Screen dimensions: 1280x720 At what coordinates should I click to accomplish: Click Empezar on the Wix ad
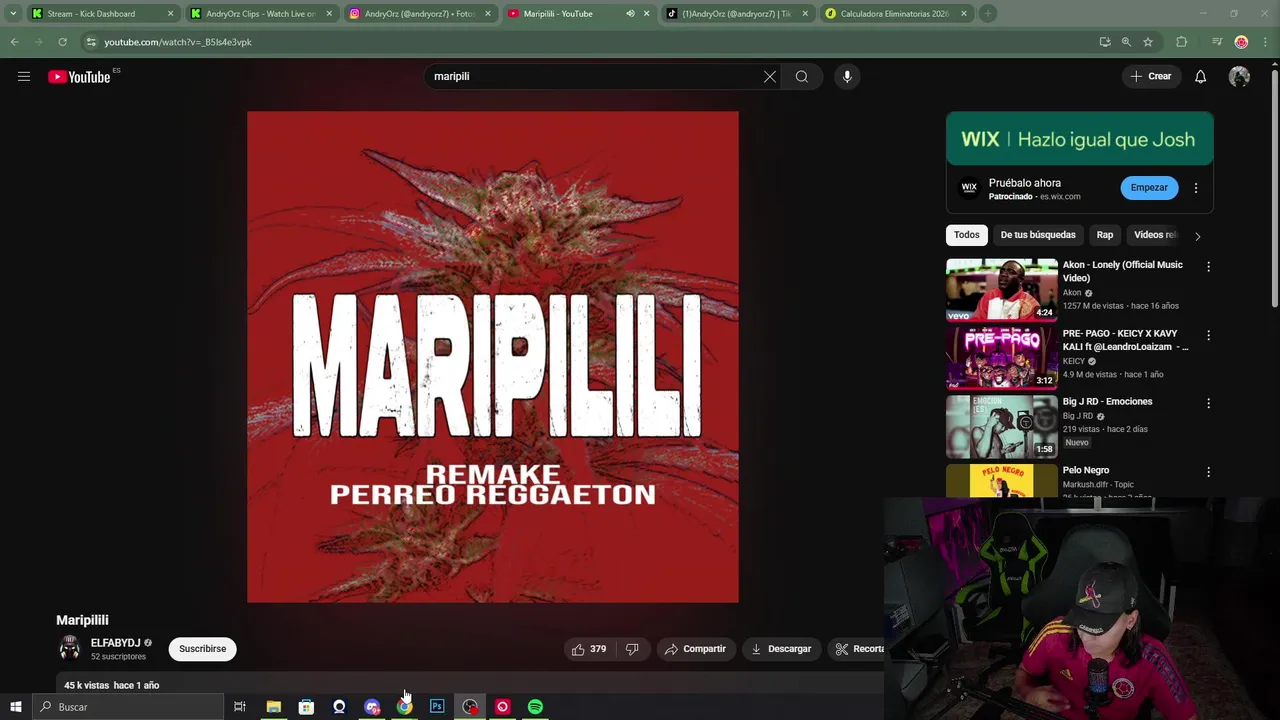1149,188
